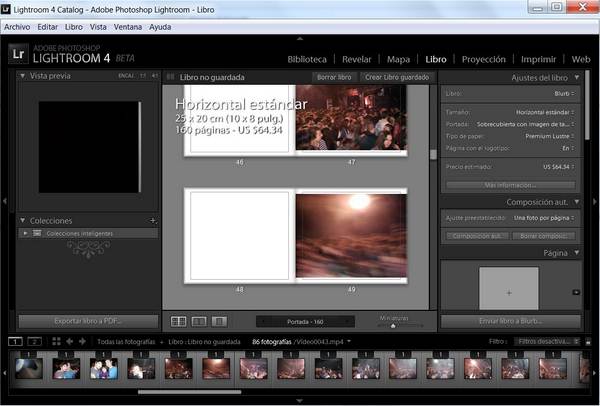The width and height of the screenshot is (600, 406).
Task: Toggle the filter lock switch
Action: click(x=588, y=341)
